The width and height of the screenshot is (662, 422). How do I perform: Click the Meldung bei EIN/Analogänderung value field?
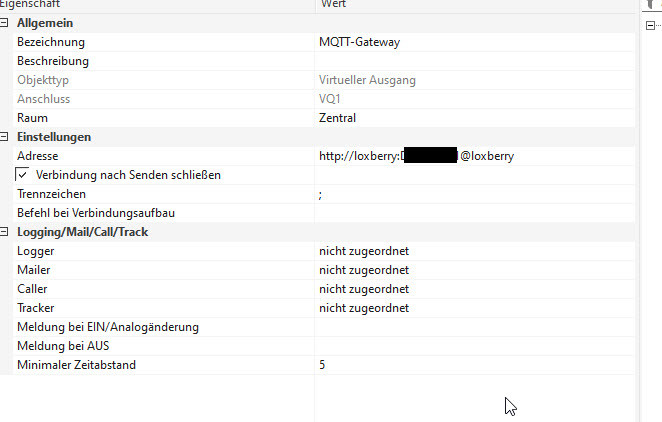pos(475,327)
